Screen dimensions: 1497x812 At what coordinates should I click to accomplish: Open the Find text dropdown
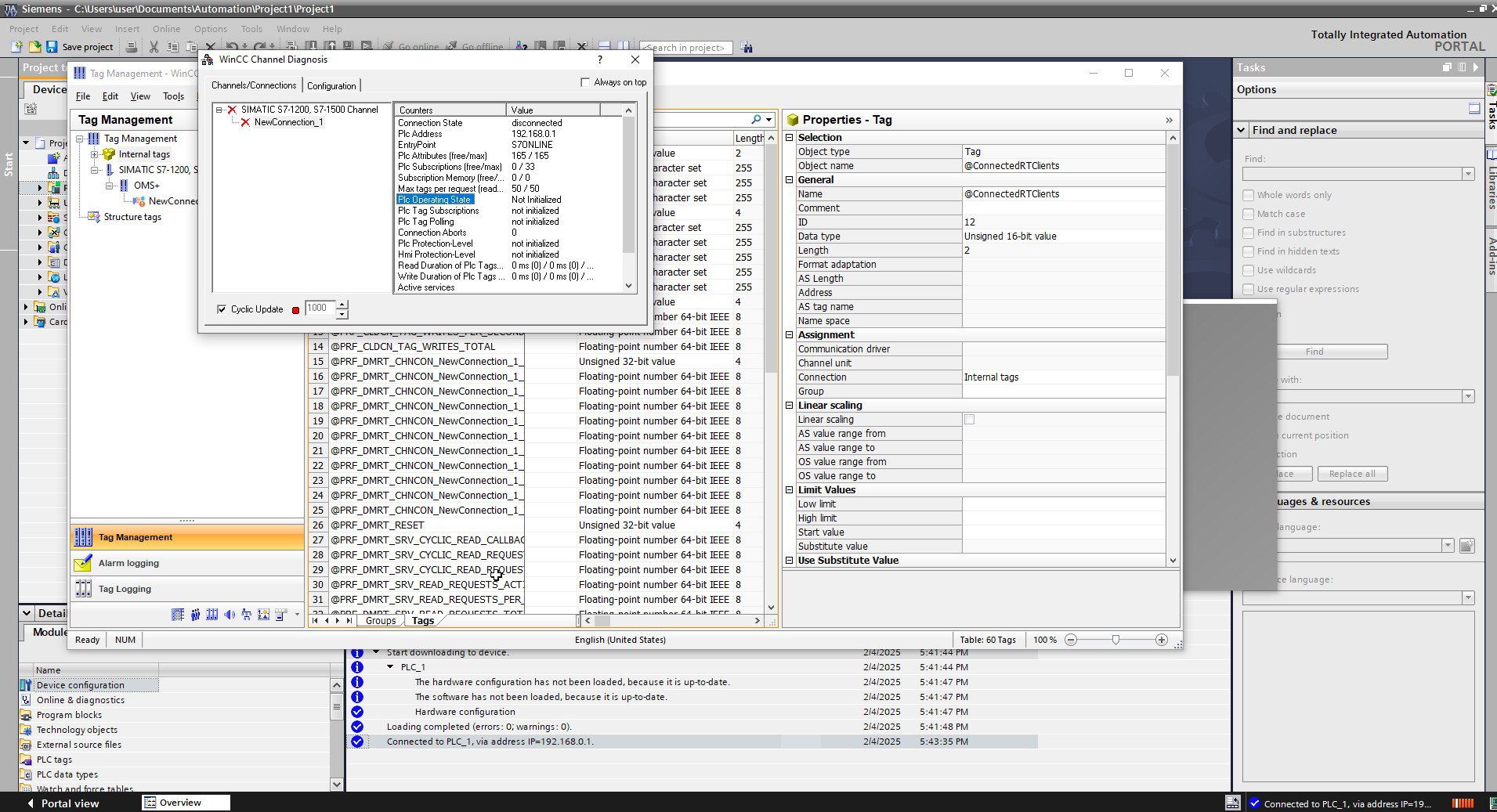point(1468,174)
